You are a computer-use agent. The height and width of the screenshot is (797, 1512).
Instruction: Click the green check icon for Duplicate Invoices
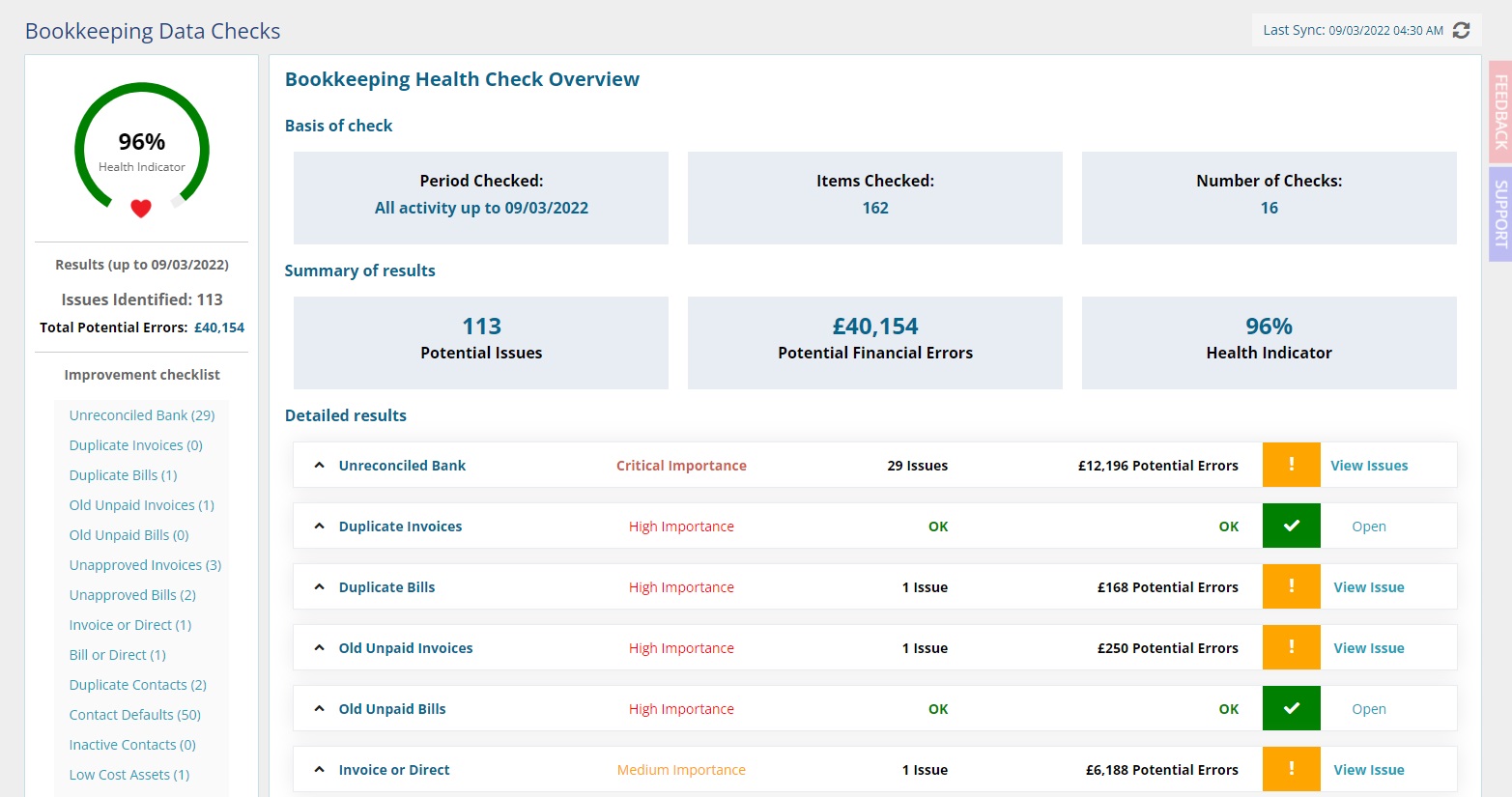1291,526
